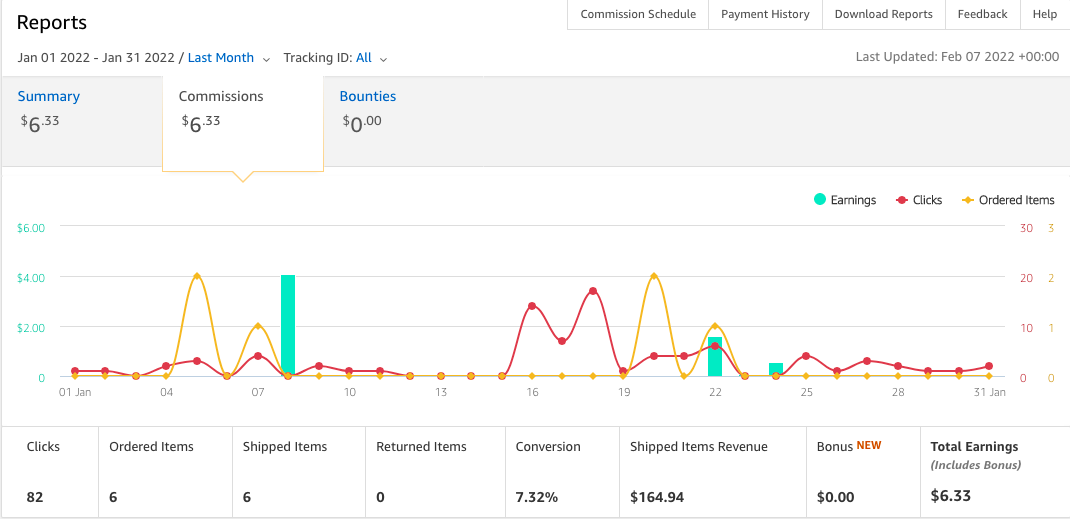The image size is (1070, 519).
Task: Click the Ordered Items peak on Jan 05
Action: click(197, 276)
